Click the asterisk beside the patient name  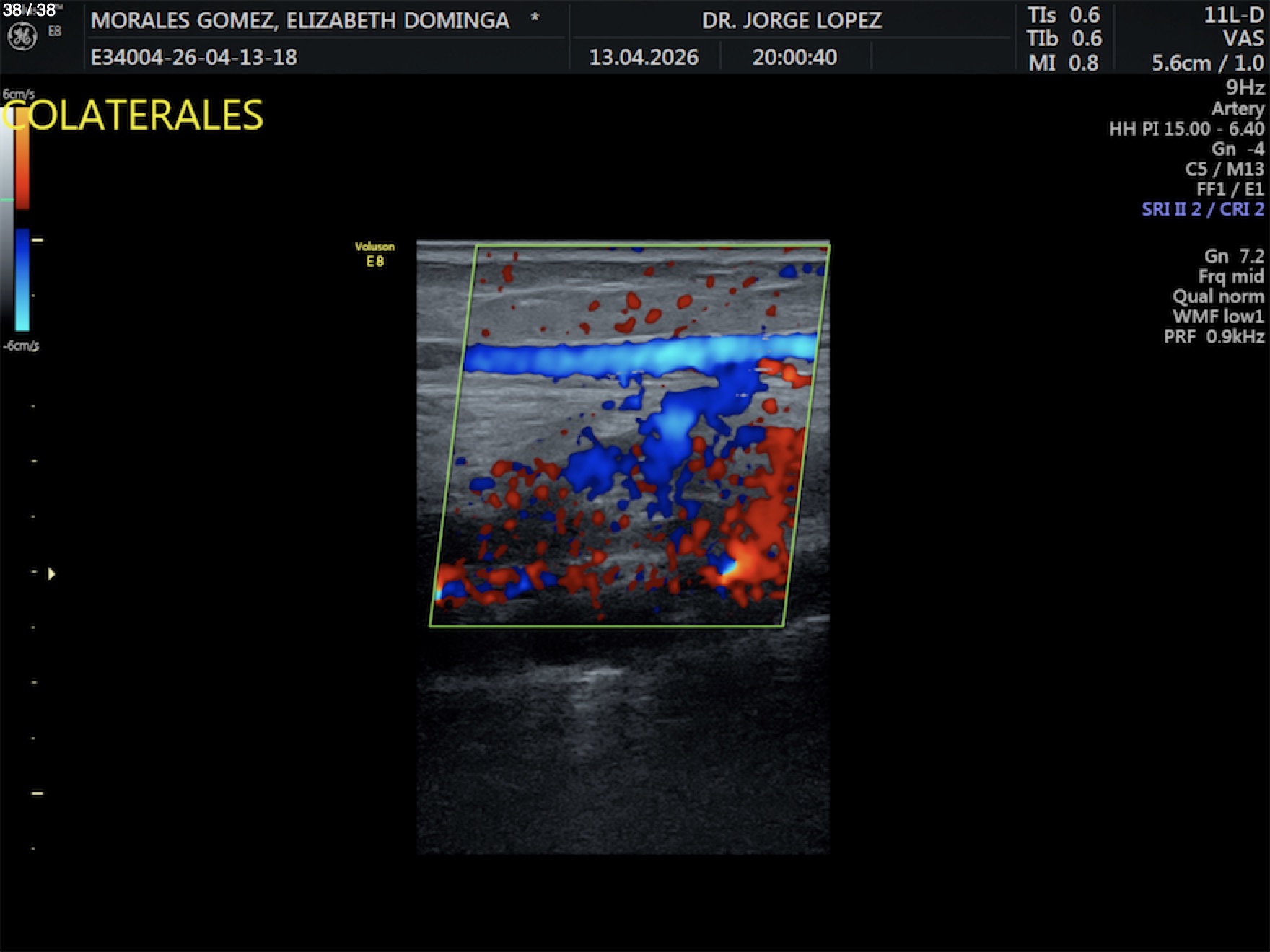(x=535, y=18)
